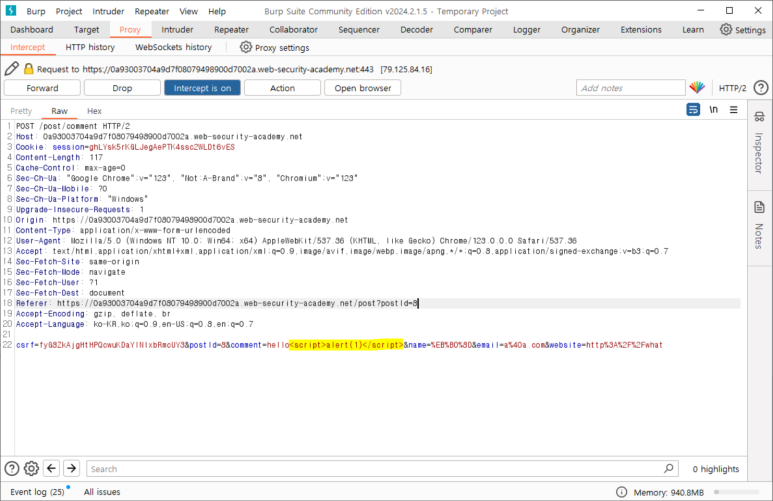This screenshot has width=773, height=501.
Task: Open the Decoder tab
Action: point(417,30)
